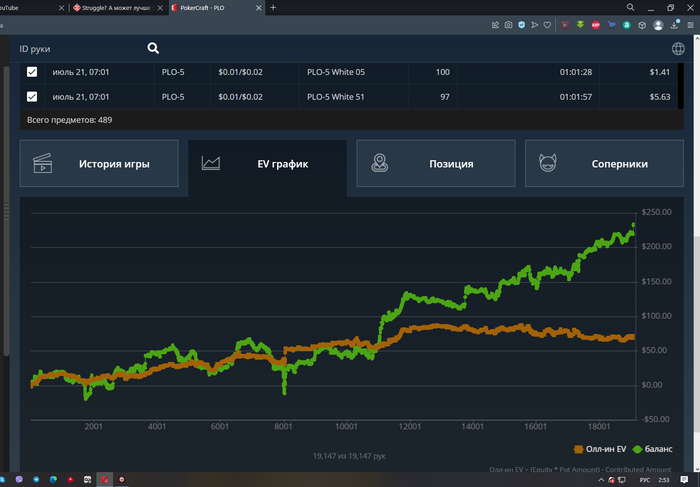Screen dimensions: 700x487
Task: Click the hand ID search magnifier icon
Action: [x=153, y=48]
